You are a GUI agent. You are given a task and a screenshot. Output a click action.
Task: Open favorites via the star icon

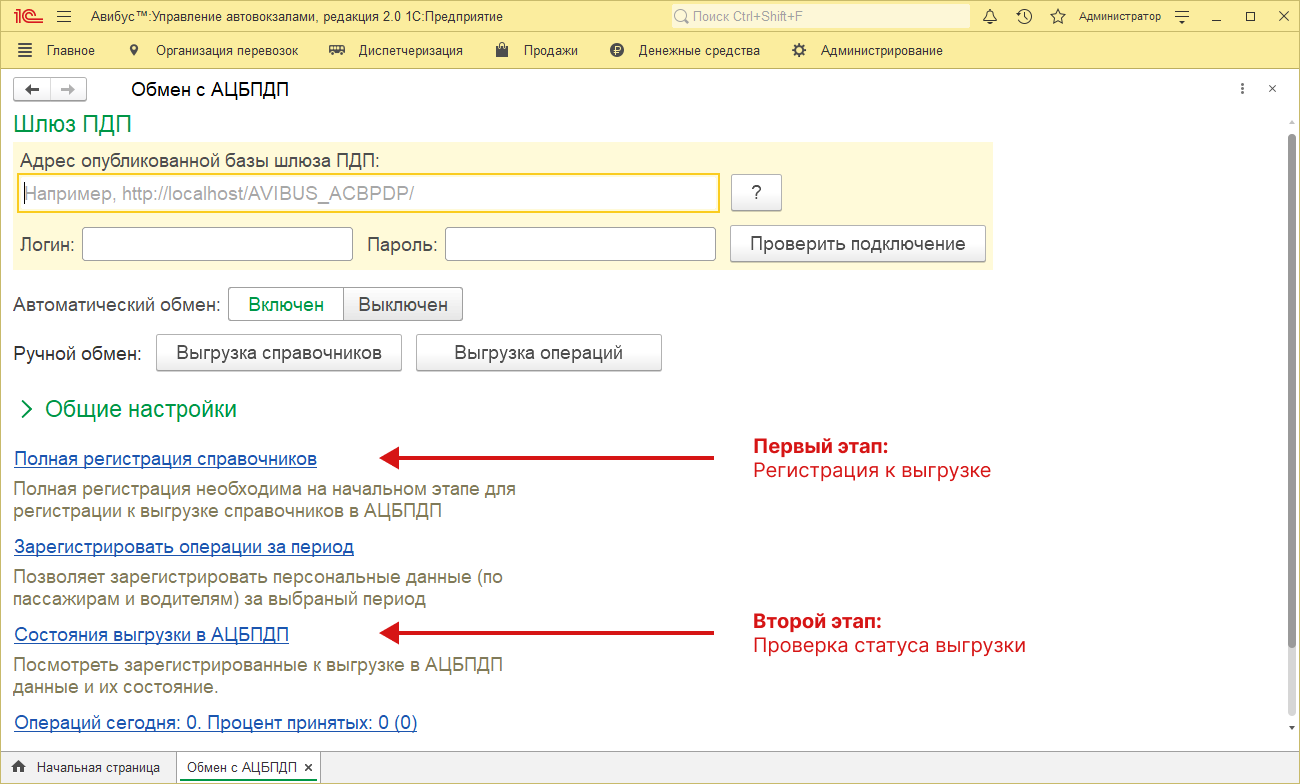[1057, 15]
